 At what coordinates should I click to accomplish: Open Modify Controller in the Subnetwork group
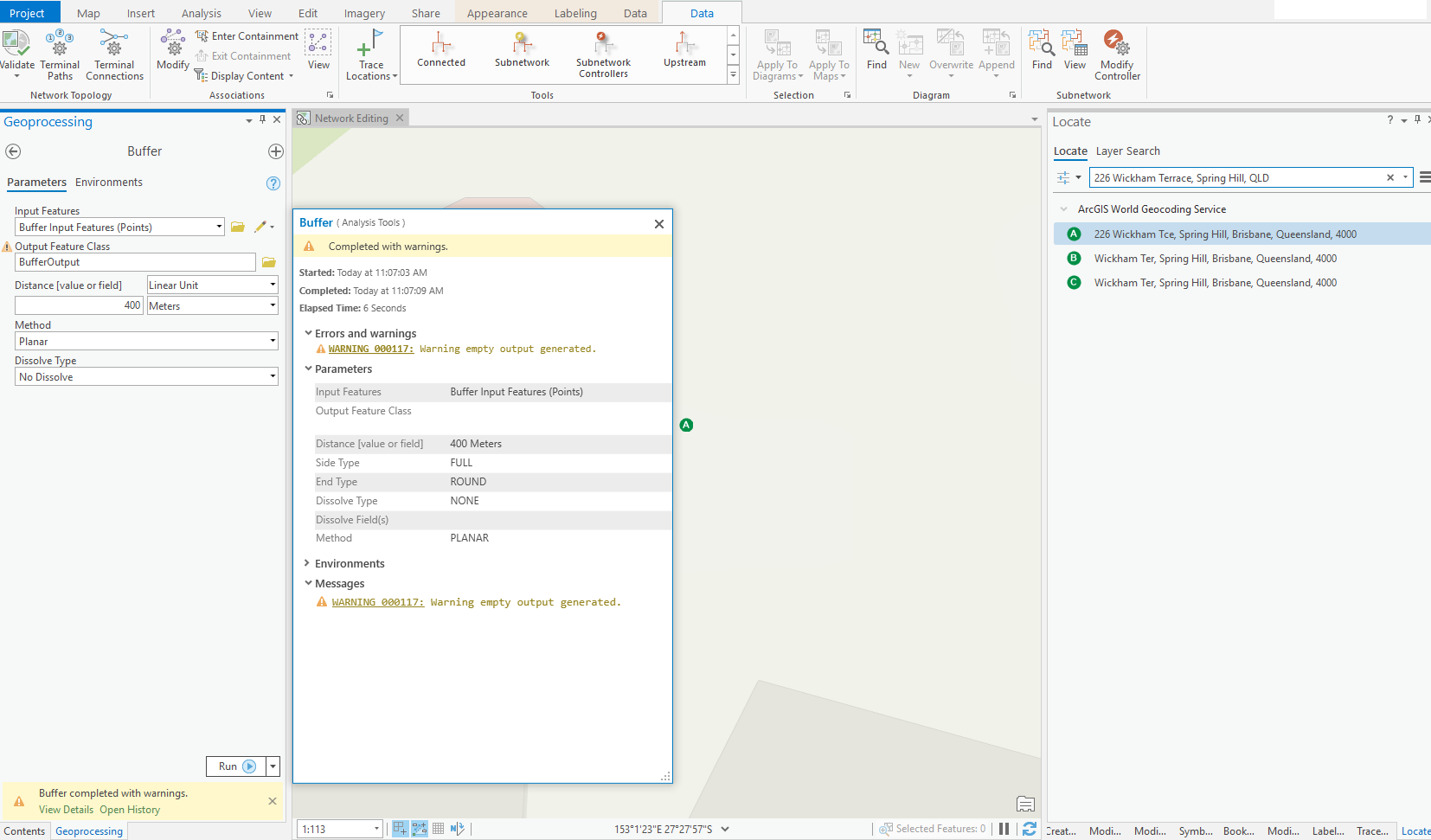(x=1116, y=43)
